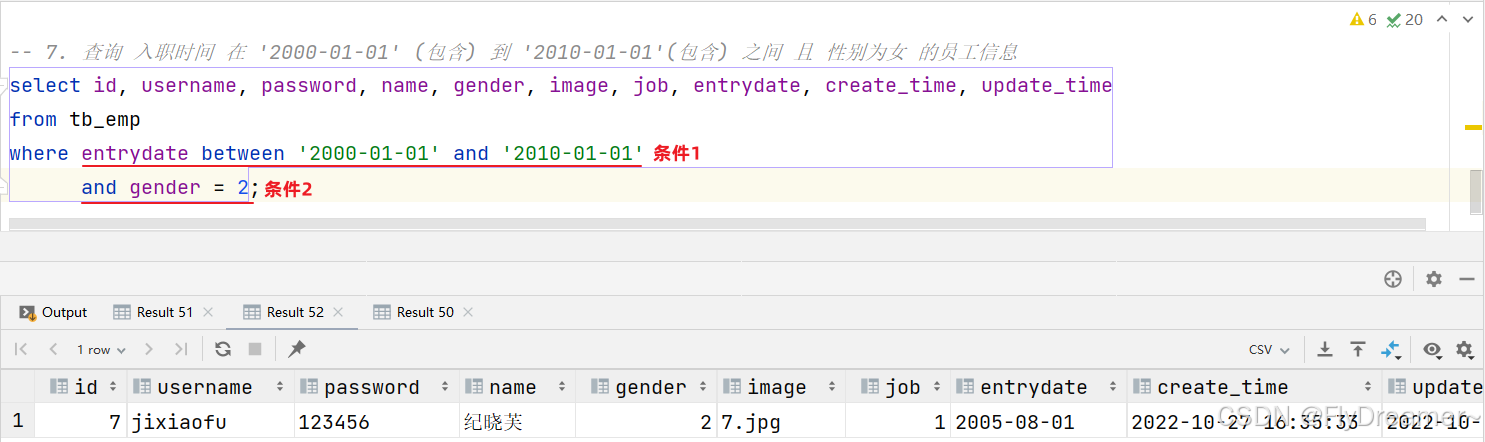Viewport: 1485px width, 442px height.
Task: Go to next highlighted problem arrow
Action: click(1466, 19)
